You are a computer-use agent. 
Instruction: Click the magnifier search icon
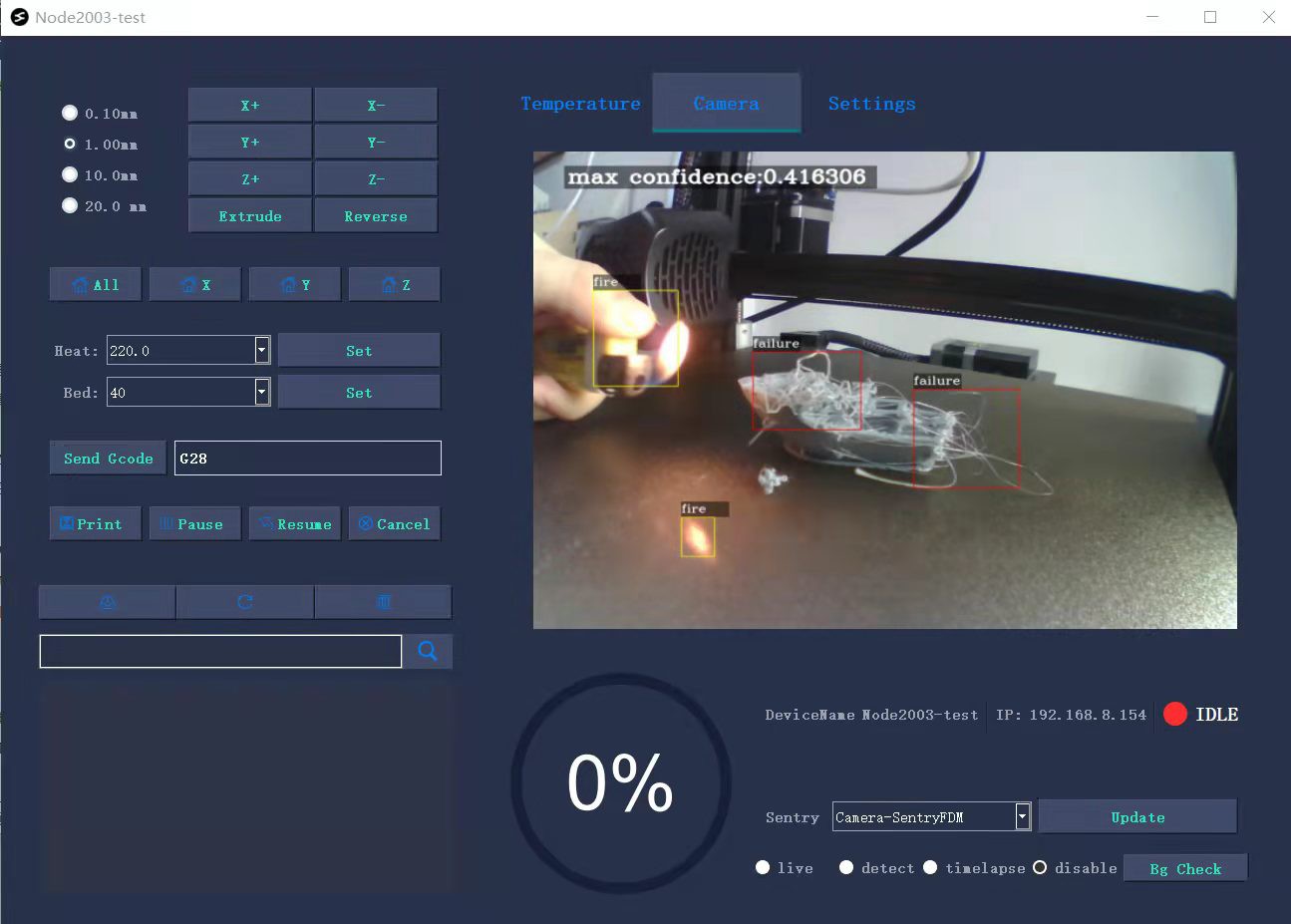point(428,651)
